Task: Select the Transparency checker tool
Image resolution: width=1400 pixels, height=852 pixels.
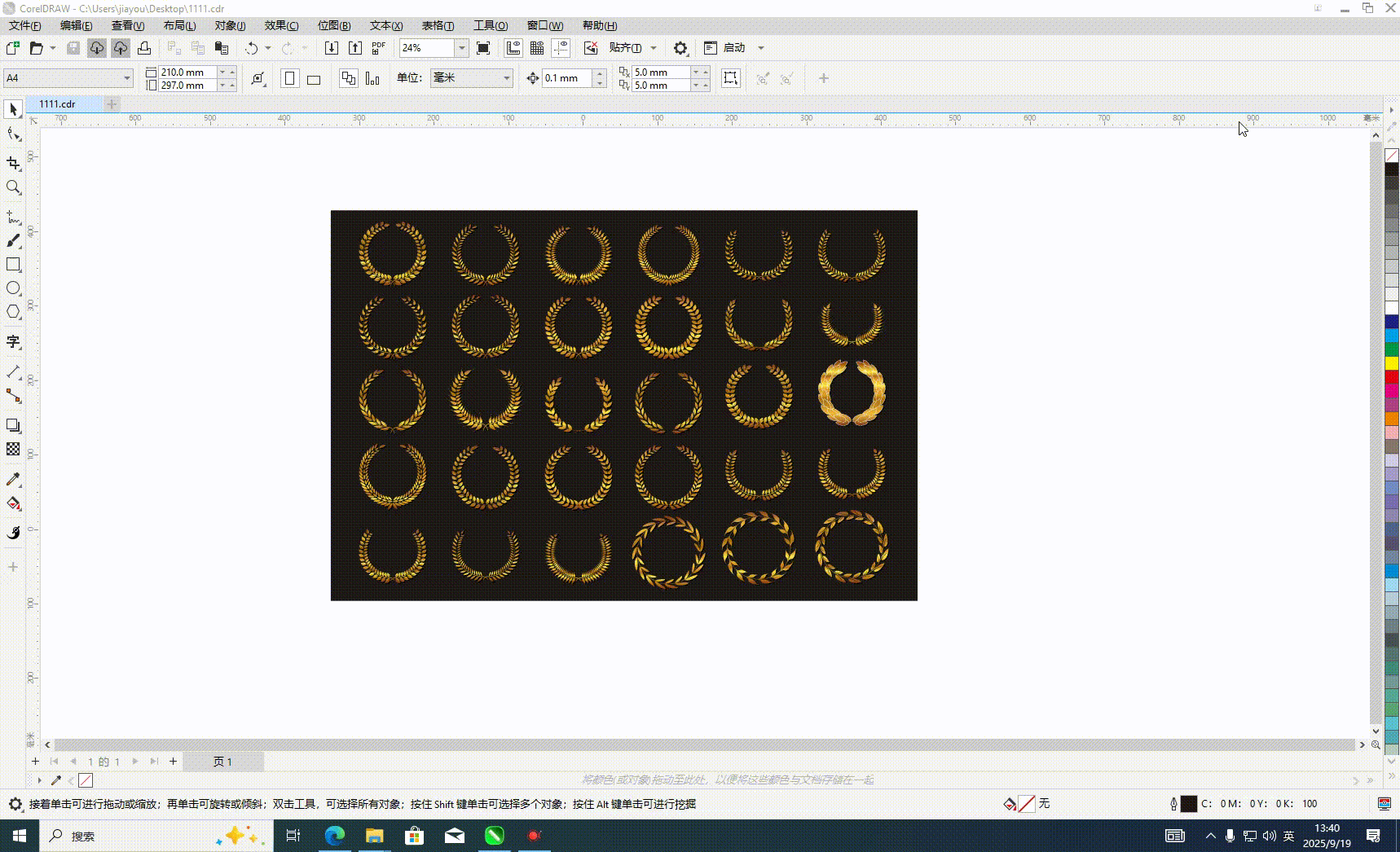Action: (13, 449)
